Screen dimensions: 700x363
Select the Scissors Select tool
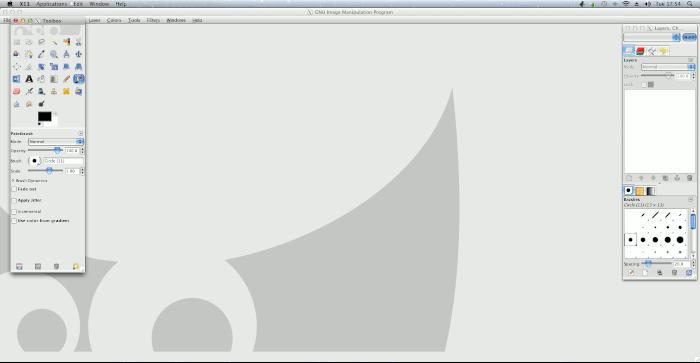[79, 42]
